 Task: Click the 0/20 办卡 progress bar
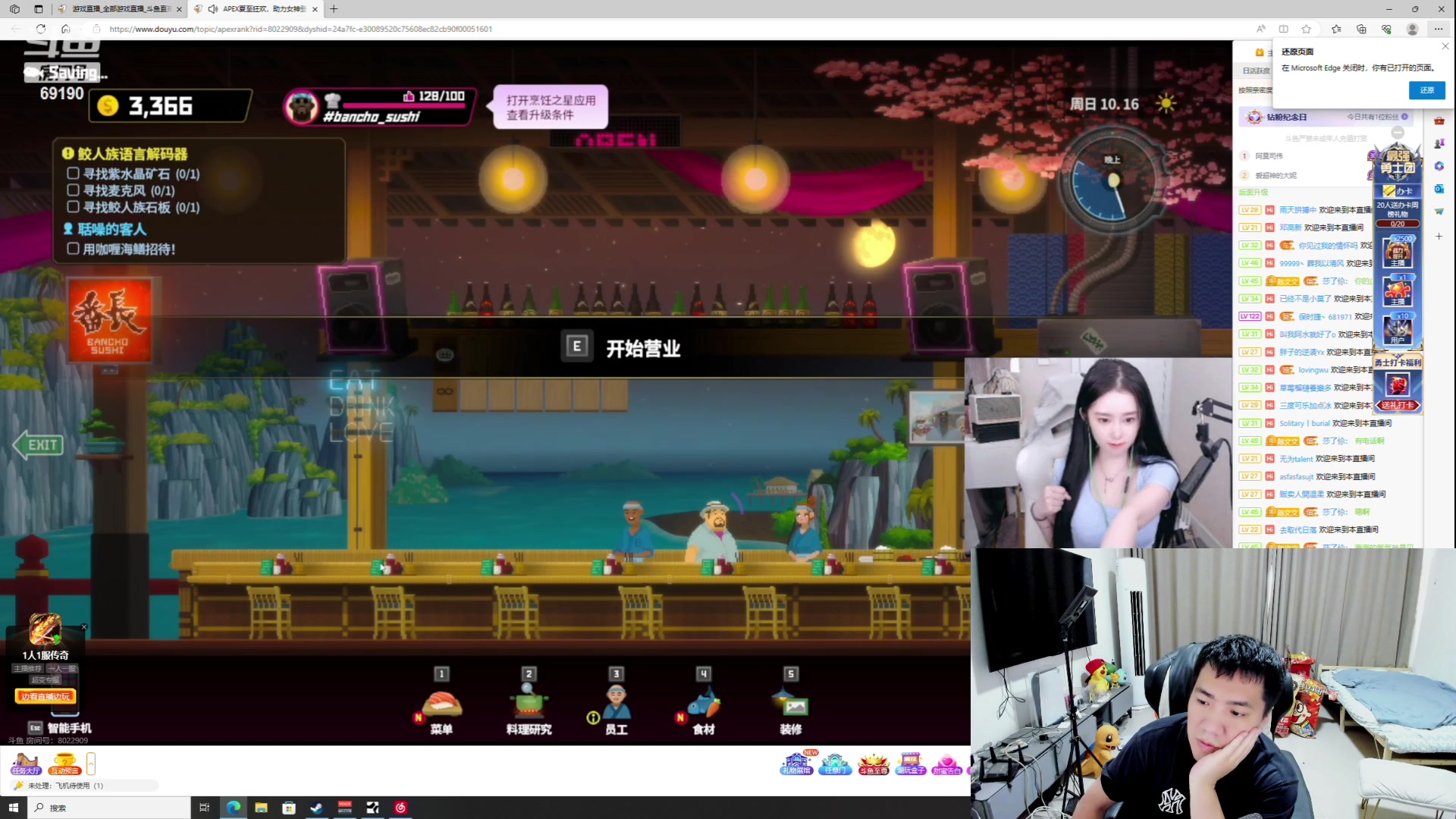tap(1398, 224)
